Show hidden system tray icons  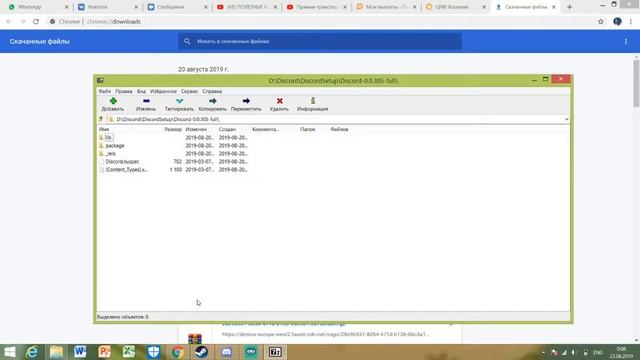click(x=543, y=352)
